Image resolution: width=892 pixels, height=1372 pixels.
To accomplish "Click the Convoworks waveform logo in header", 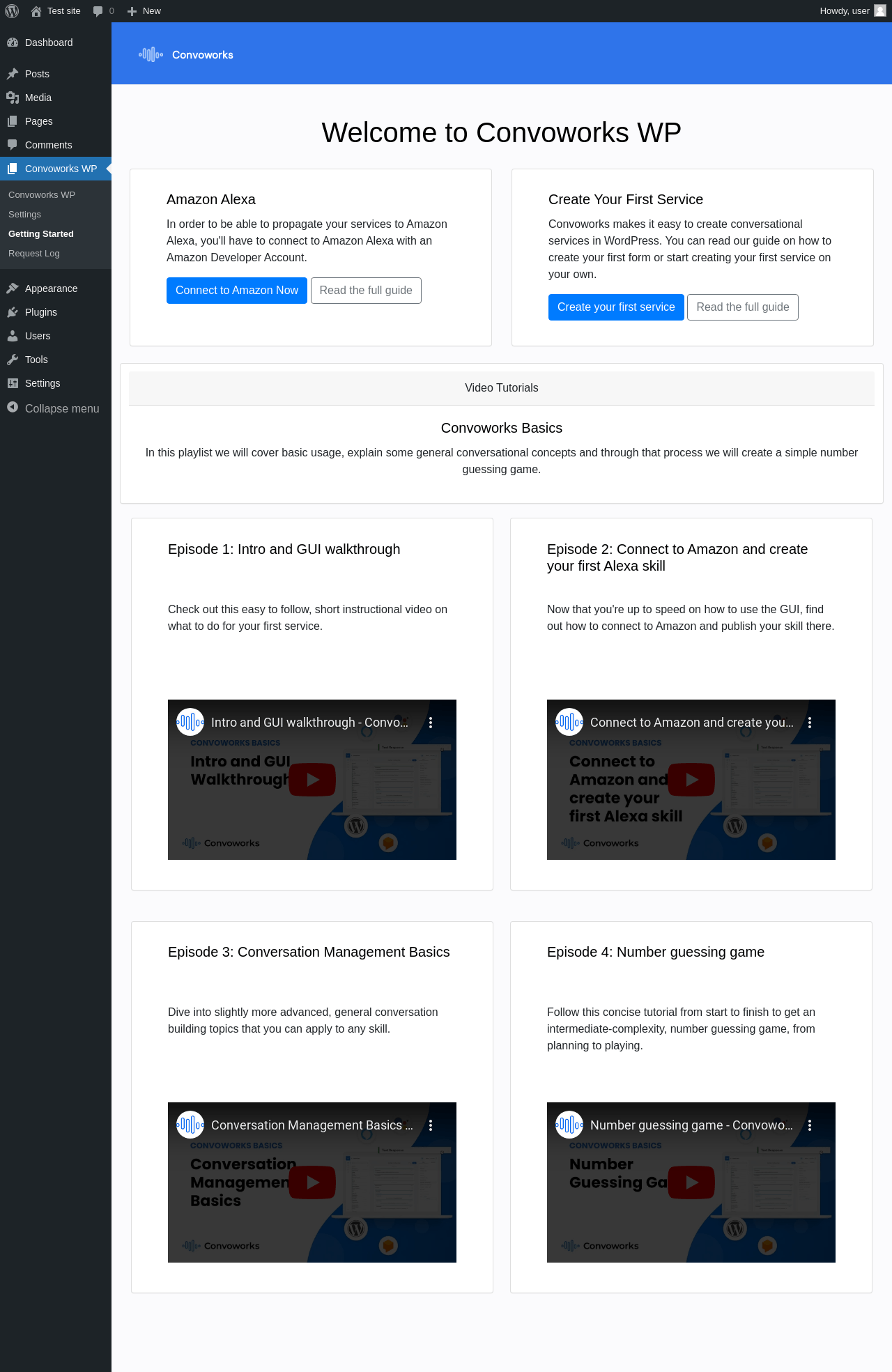I will 151,54.
